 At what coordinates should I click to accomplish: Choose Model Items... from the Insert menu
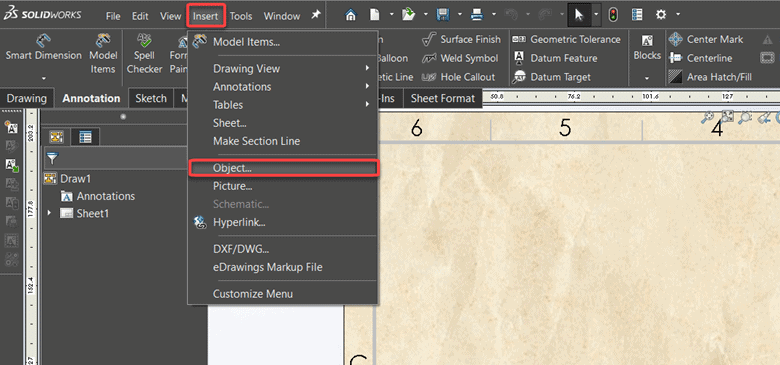click(x=283, y=42)
